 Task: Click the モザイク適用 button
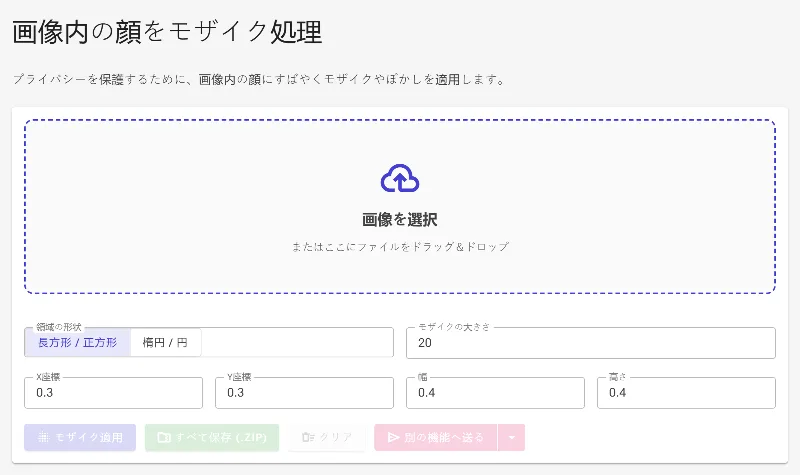80,437
